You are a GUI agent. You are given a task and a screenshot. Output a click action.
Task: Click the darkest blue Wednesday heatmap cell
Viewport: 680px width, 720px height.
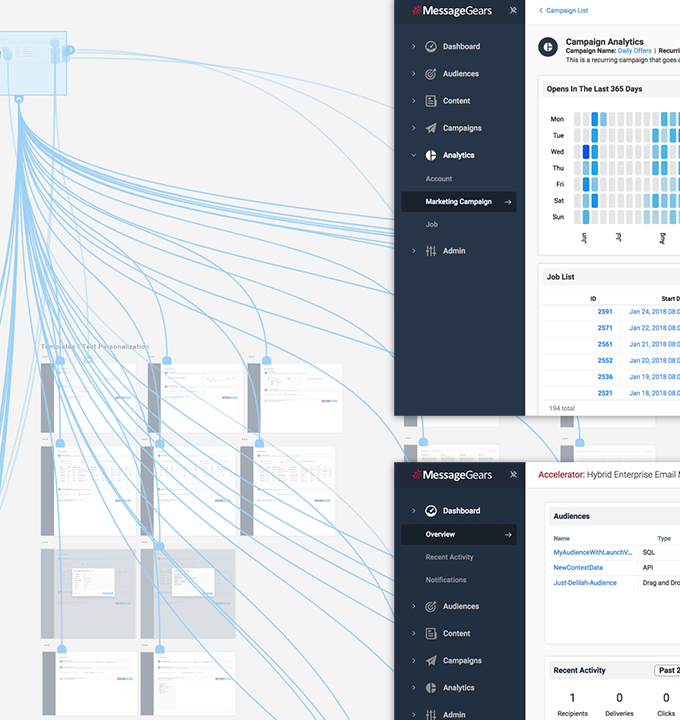pos(584,152)
